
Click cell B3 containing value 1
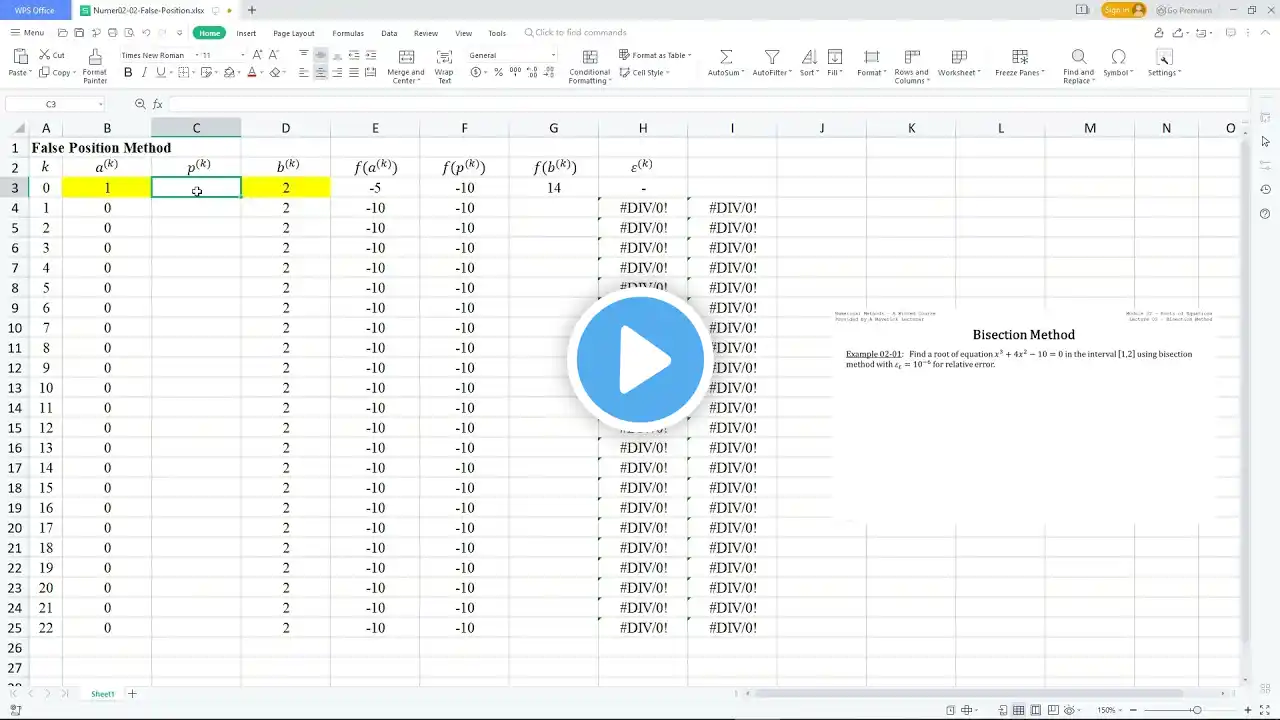(107, 188)
